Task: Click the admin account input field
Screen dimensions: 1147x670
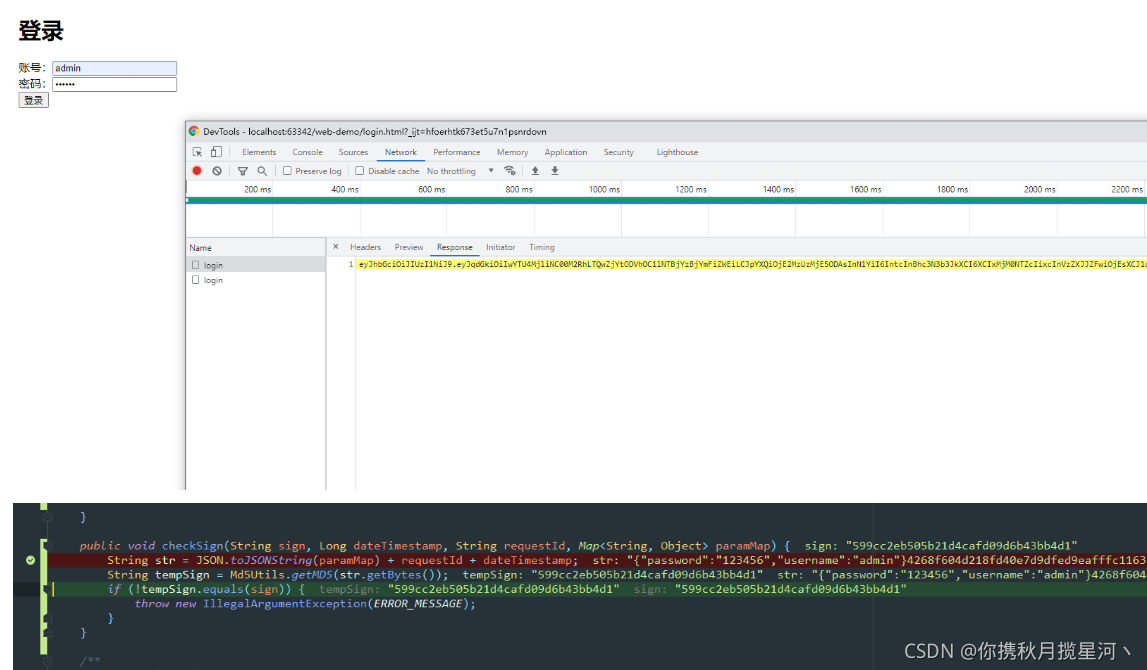Action: 114,68
